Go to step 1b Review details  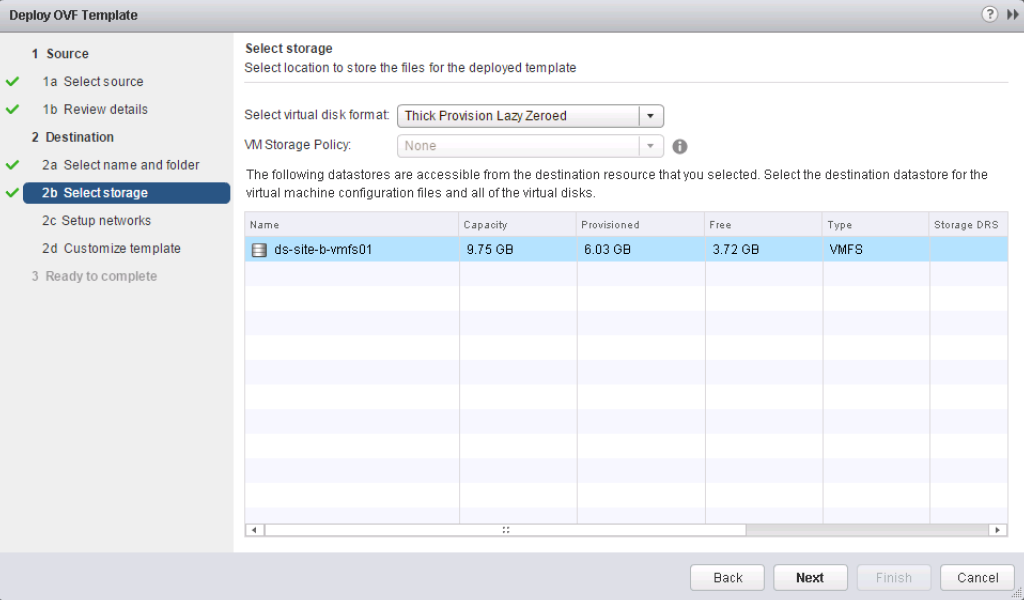coord(95,110)
